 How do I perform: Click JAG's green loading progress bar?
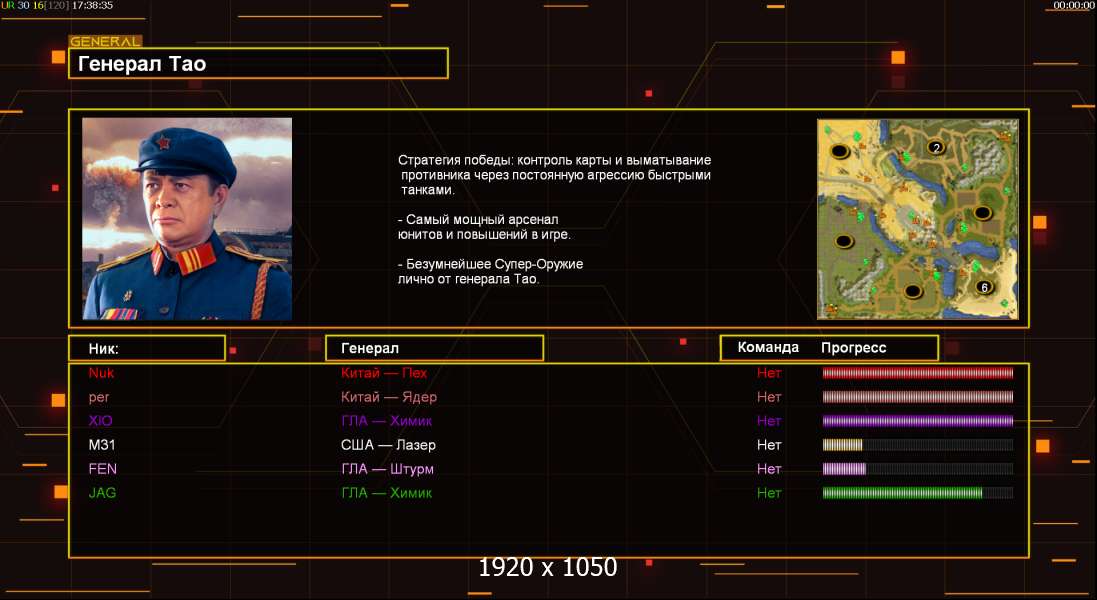[918, 492]
